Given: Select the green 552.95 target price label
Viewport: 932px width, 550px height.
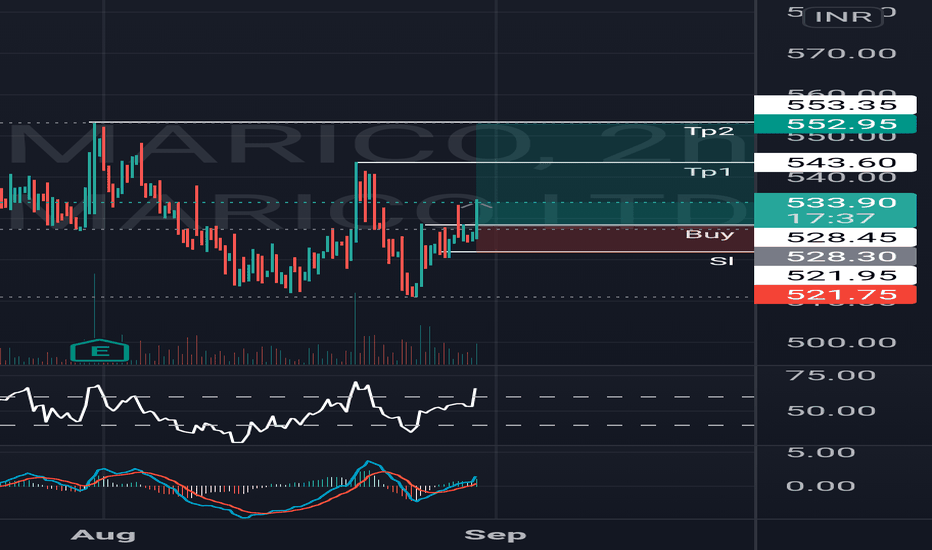Looking at the screenshot, I should click(x=835, y=124).
